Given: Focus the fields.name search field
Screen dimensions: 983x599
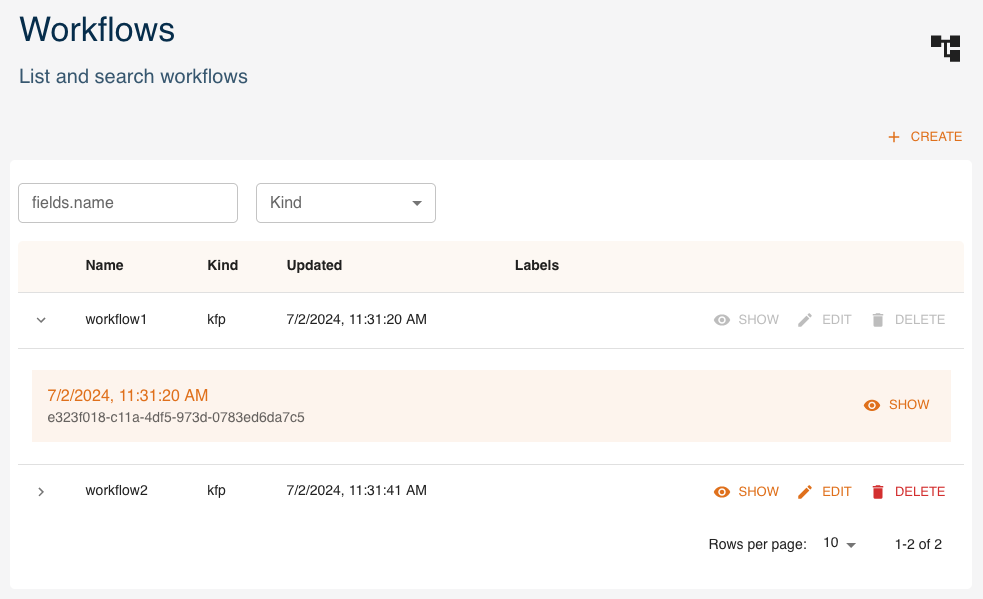Looking at the screenshot, I should [x=128, y=203].
